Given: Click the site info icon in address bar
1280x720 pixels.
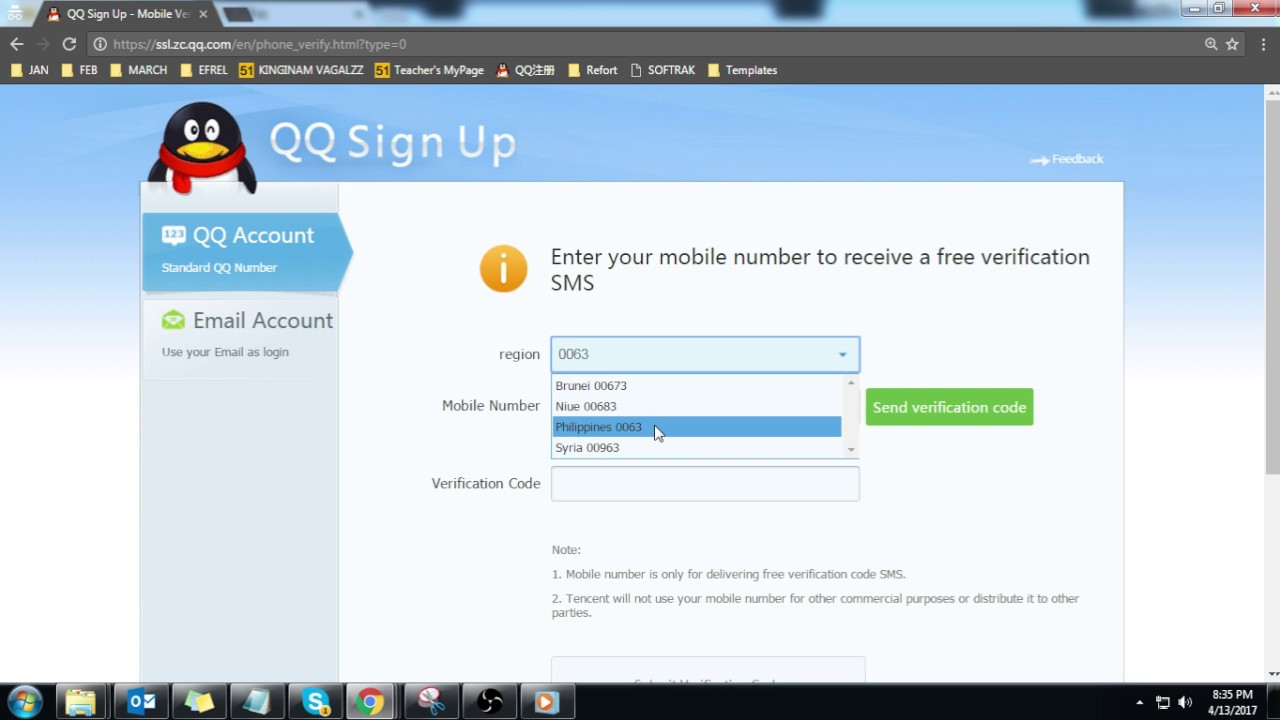Looking at the screenshot, I should coord(99,44).
